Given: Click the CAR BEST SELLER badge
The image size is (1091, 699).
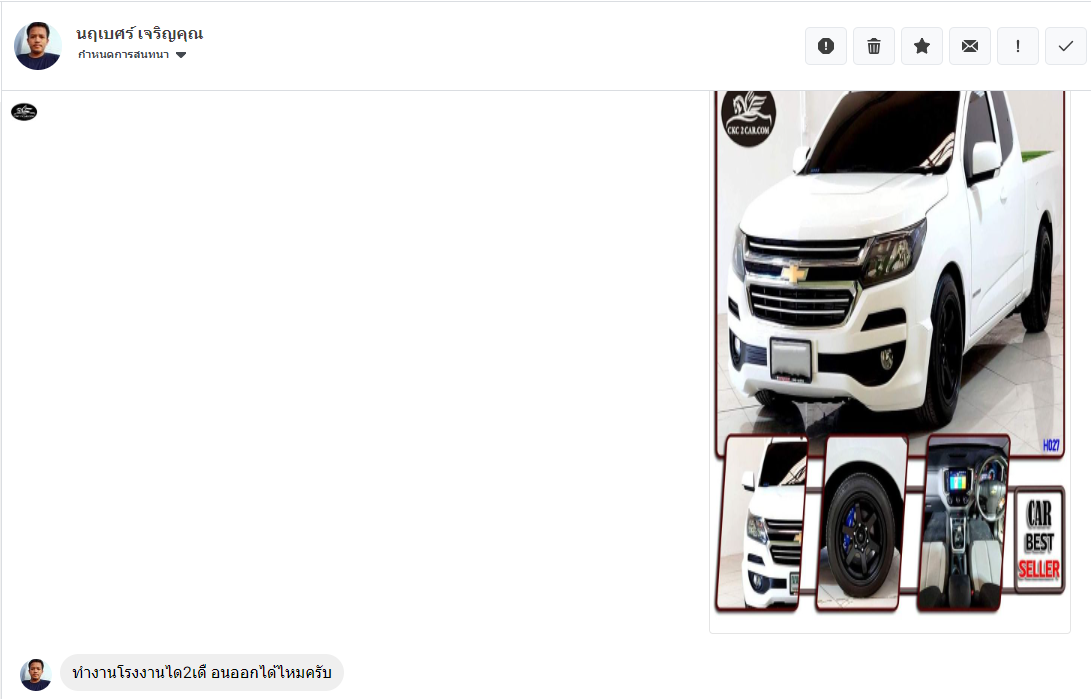Looking at the screenshot, I should [x=1039, y=540].
